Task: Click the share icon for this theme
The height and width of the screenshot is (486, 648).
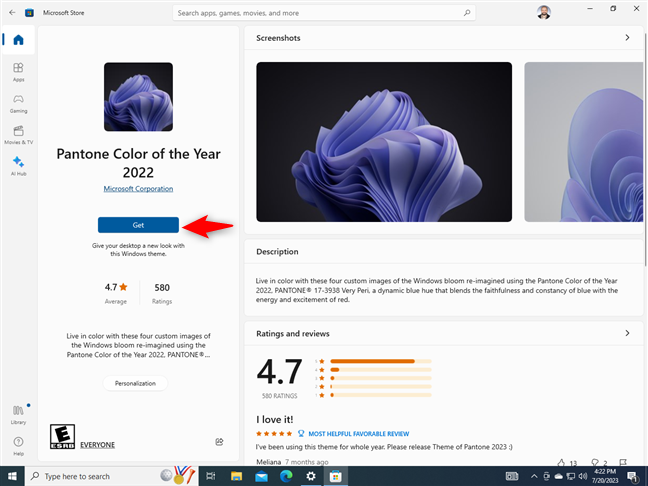Action: pyautogui.click(x=219, y=441)
